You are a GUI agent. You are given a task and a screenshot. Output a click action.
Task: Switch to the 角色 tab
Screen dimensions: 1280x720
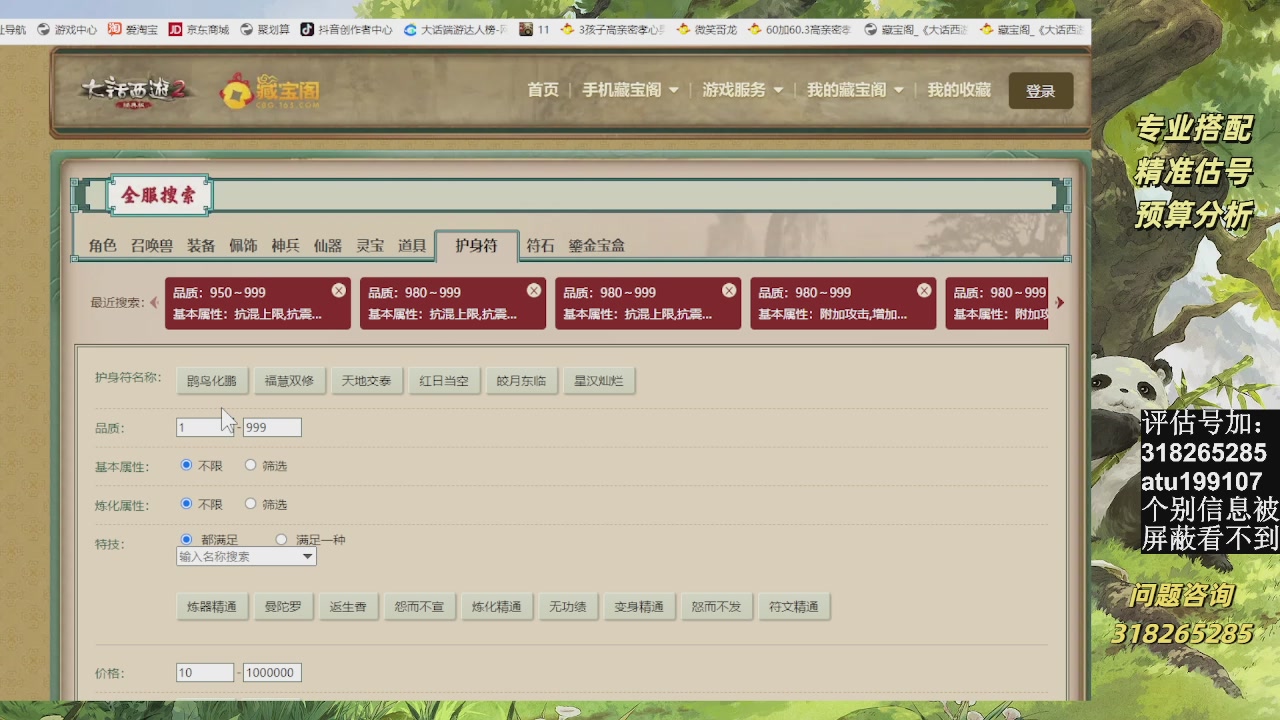click(x=102, y=245)
